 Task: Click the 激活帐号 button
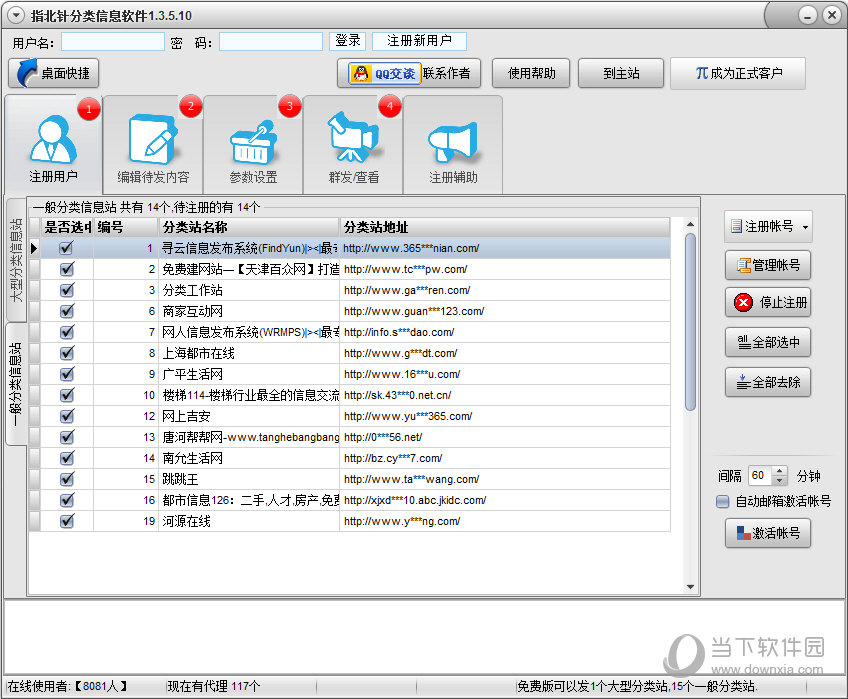tap(768, 533)
